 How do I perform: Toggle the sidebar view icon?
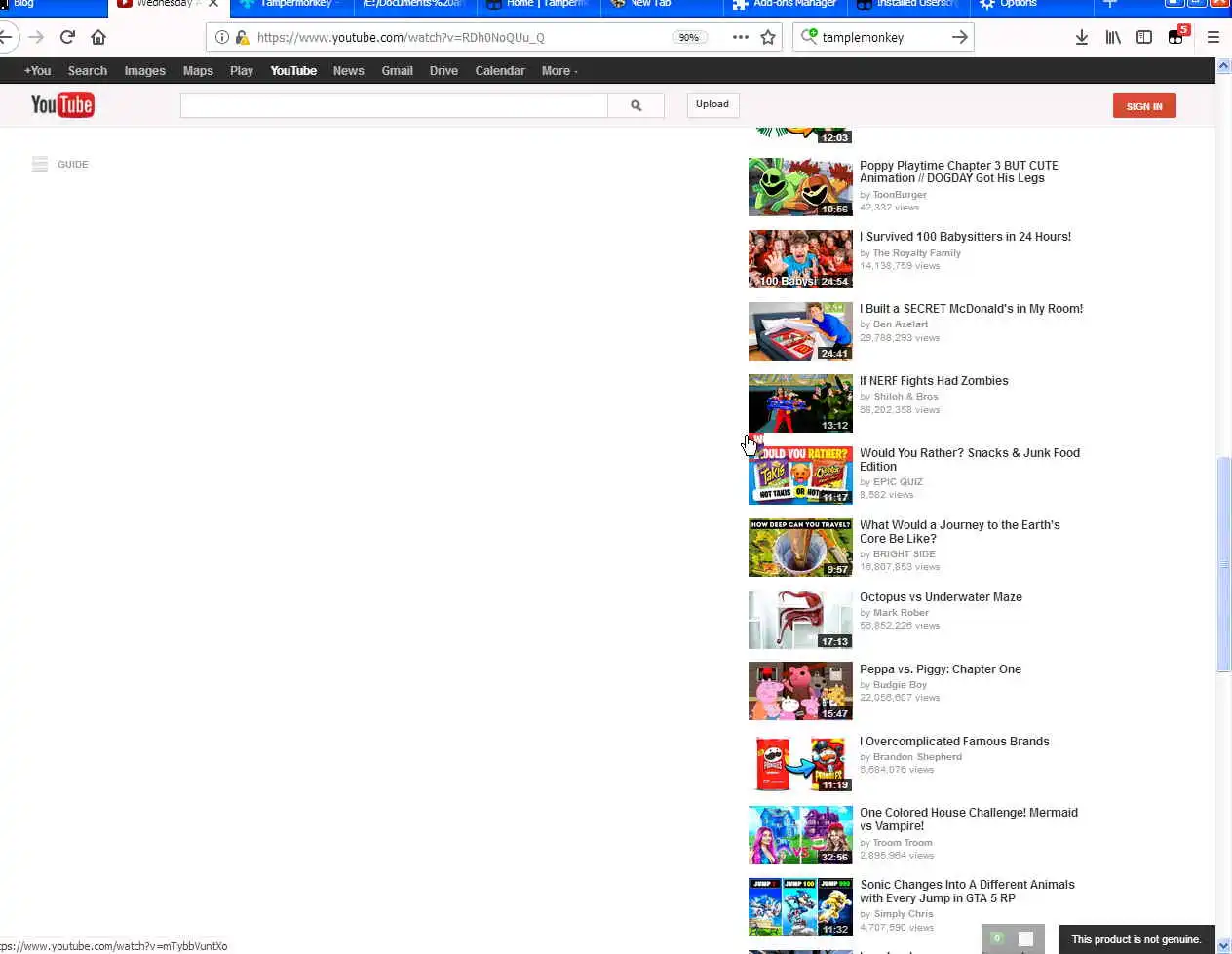(1144, 37)
